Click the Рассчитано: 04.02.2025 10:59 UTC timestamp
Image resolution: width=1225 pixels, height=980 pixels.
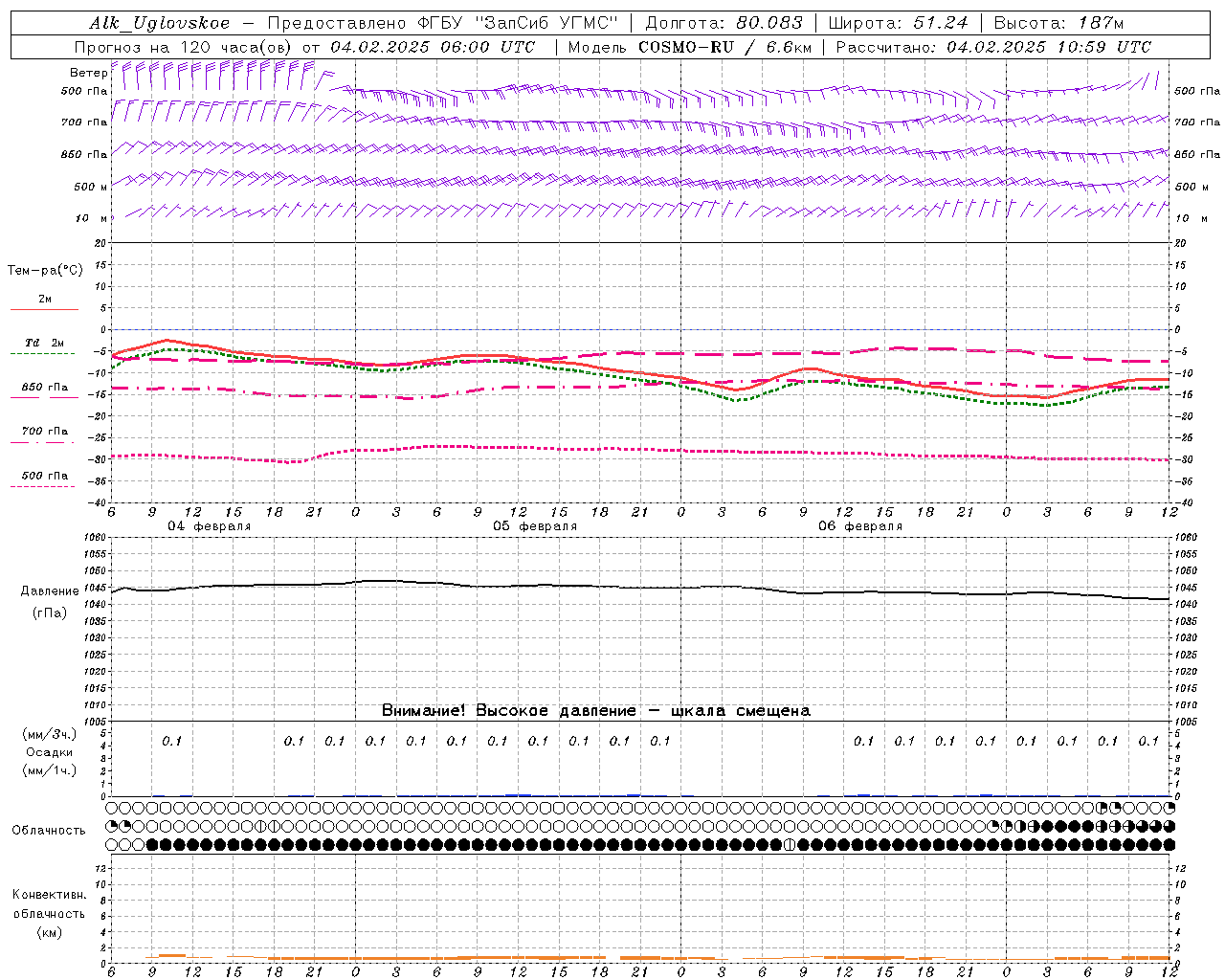tap(993, 47)
